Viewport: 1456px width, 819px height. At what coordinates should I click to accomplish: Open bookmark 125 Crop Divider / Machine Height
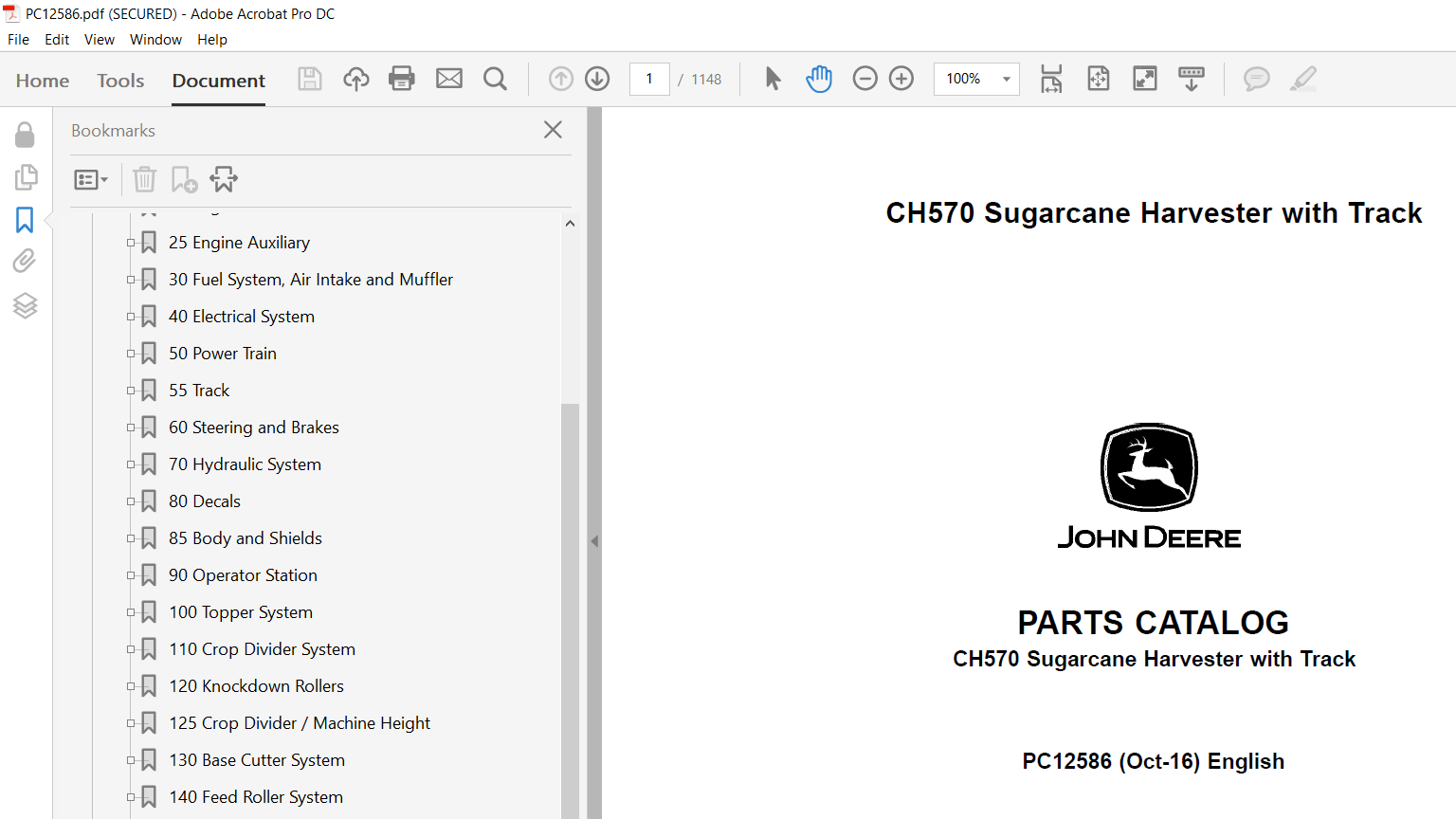click(x=300, y=723)
